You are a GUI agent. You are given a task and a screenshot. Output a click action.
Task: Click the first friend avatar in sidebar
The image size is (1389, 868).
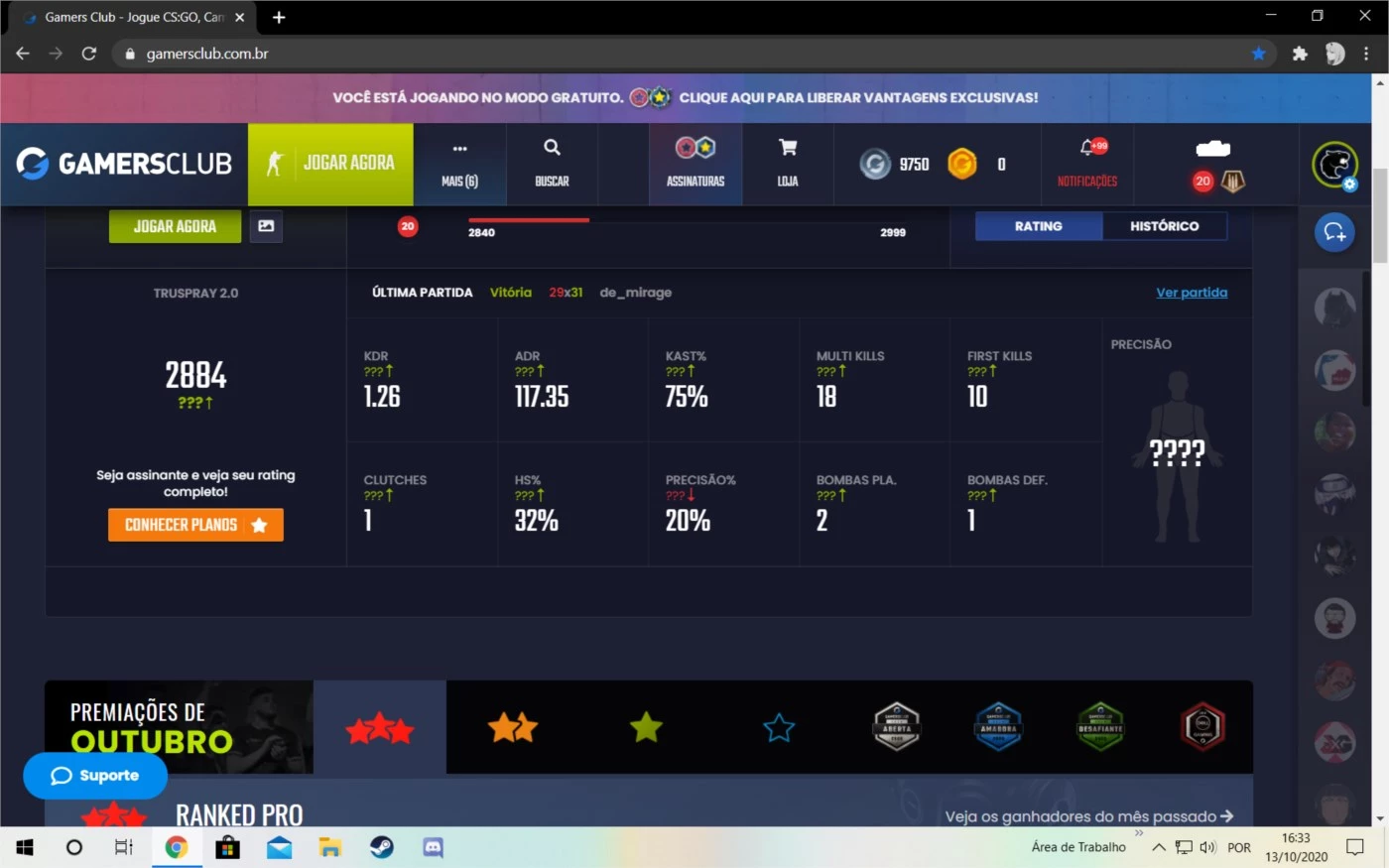point(1334,309)
